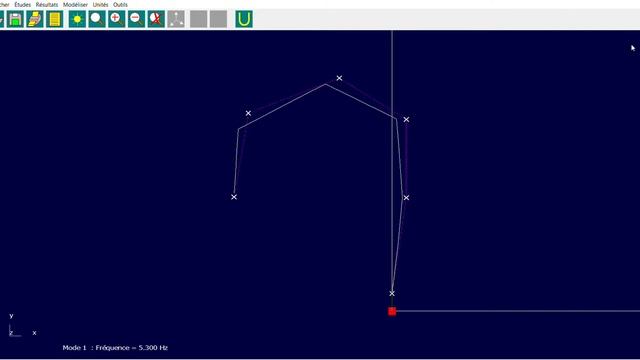Click the red support square node
Screen dimensions: 640x360
(392, 311)
